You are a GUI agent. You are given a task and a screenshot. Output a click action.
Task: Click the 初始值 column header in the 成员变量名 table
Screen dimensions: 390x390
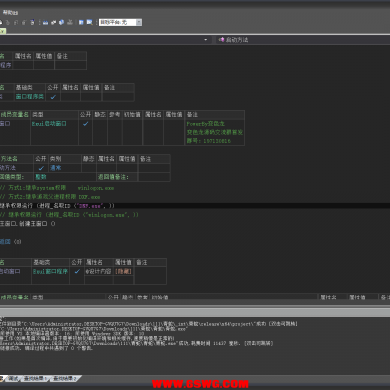pyautogui.click(x=132, y=115)
